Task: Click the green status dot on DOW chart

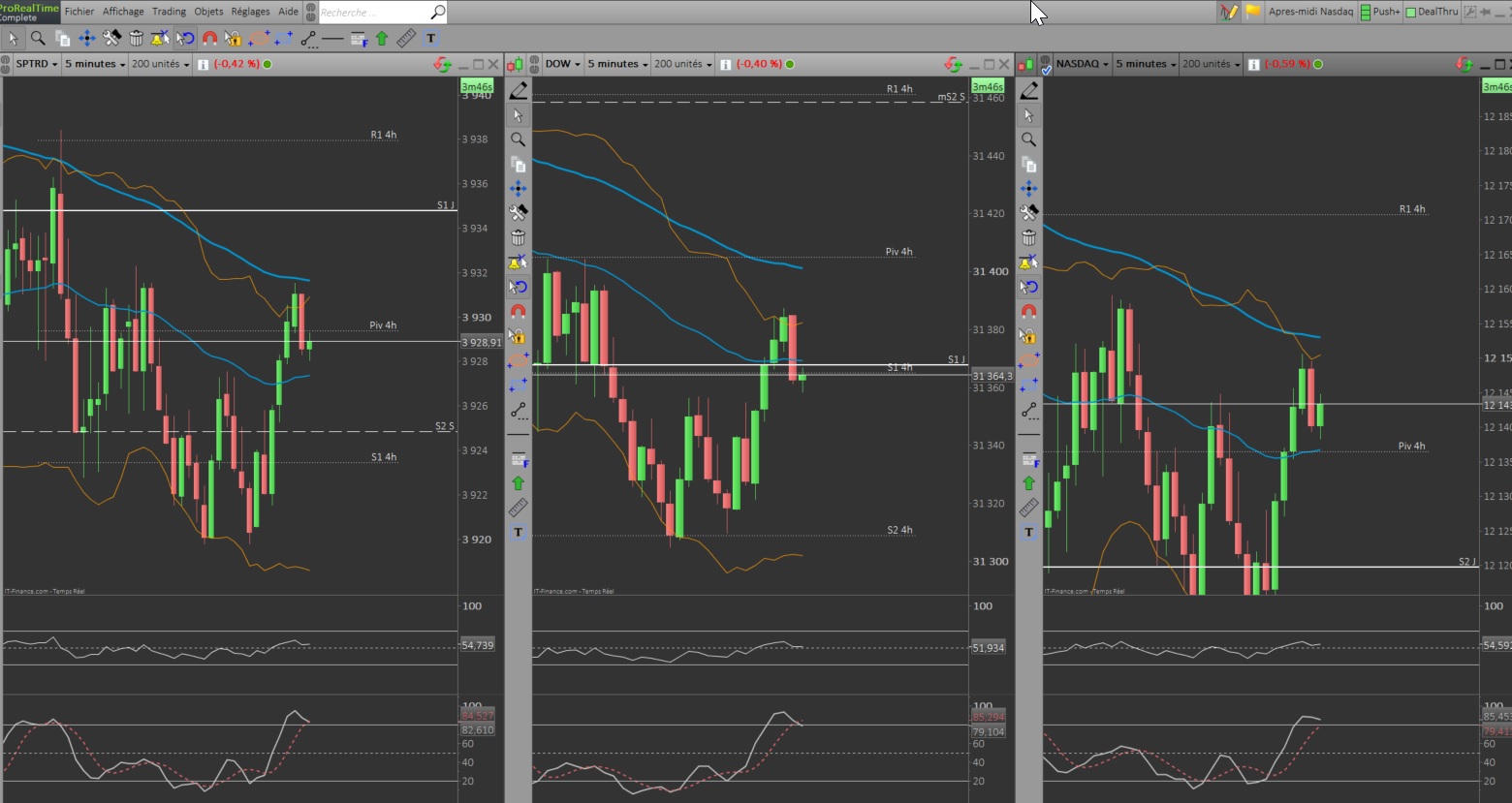Action: [790, 64]
